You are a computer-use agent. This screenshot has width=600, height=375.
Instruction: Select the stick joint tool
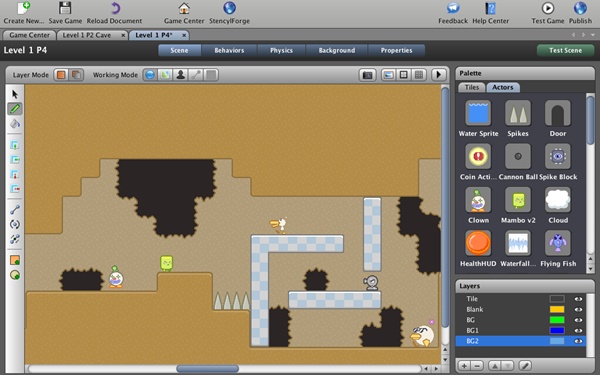pyautogui.click(x=15, y=210)
